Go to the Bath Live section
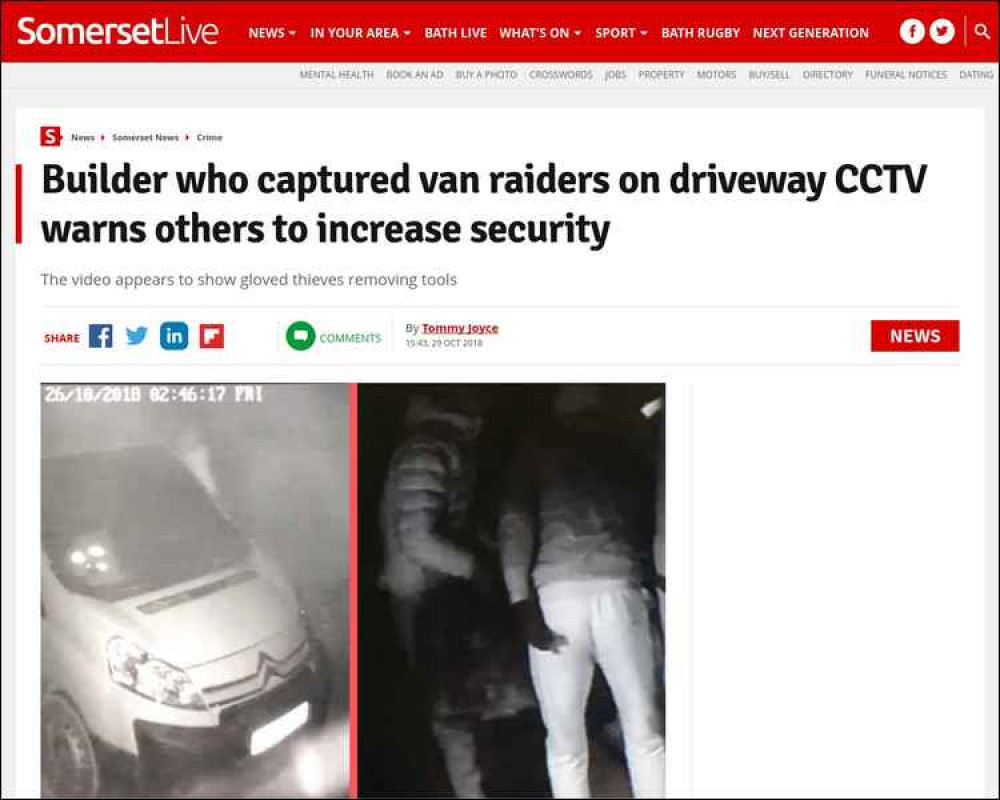The height and width of the screenshot is (800, 1000). coord(455,33)
